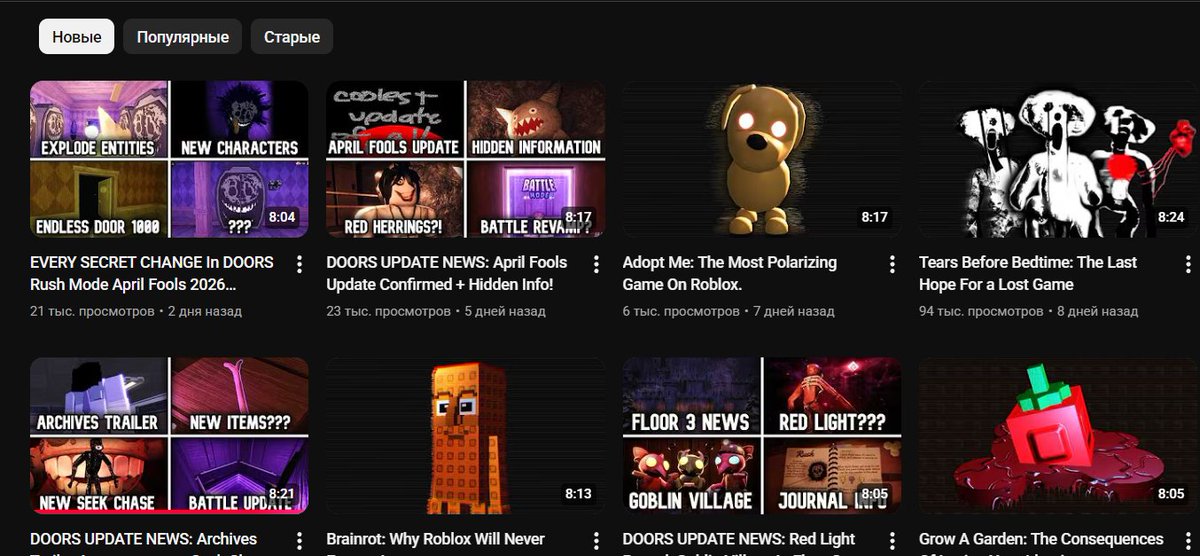Open the Floor 3 News video thumbnail
Viewport: 1200px width, 556px height.
click(x=762, y=436)
